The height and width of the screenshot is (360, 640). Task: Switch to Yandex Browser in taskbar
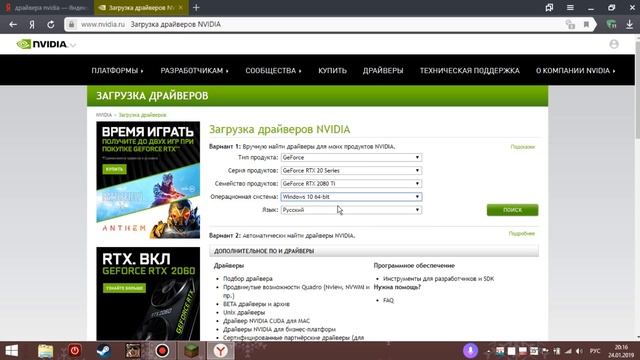point(220,351)
